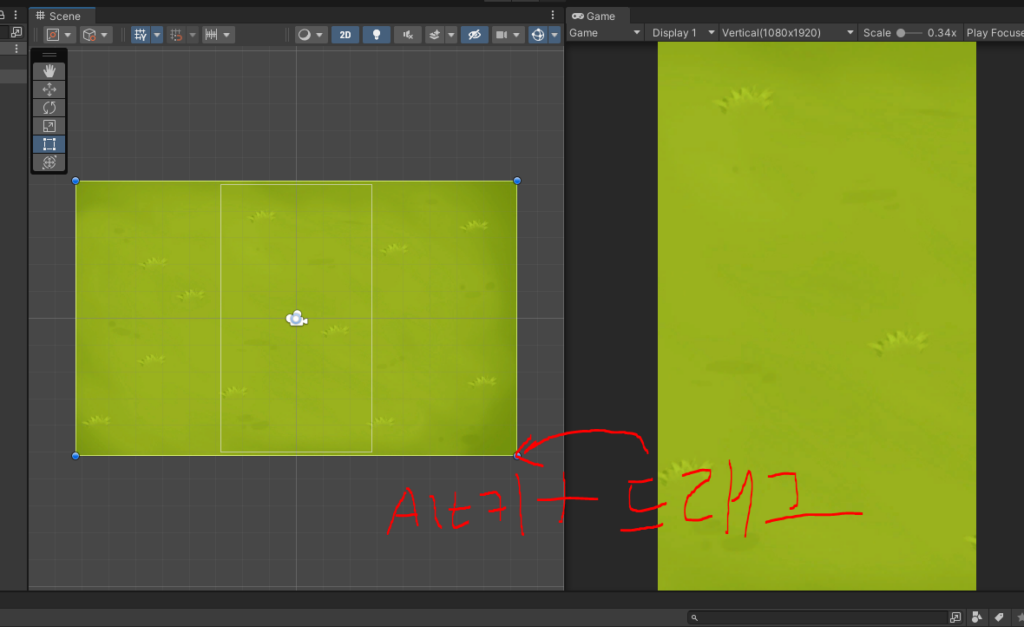The width and height of the screenshot is (1024, 627).
Task: Toggle scene visibility hidden-eye button
Action: (x=475, y=34)
